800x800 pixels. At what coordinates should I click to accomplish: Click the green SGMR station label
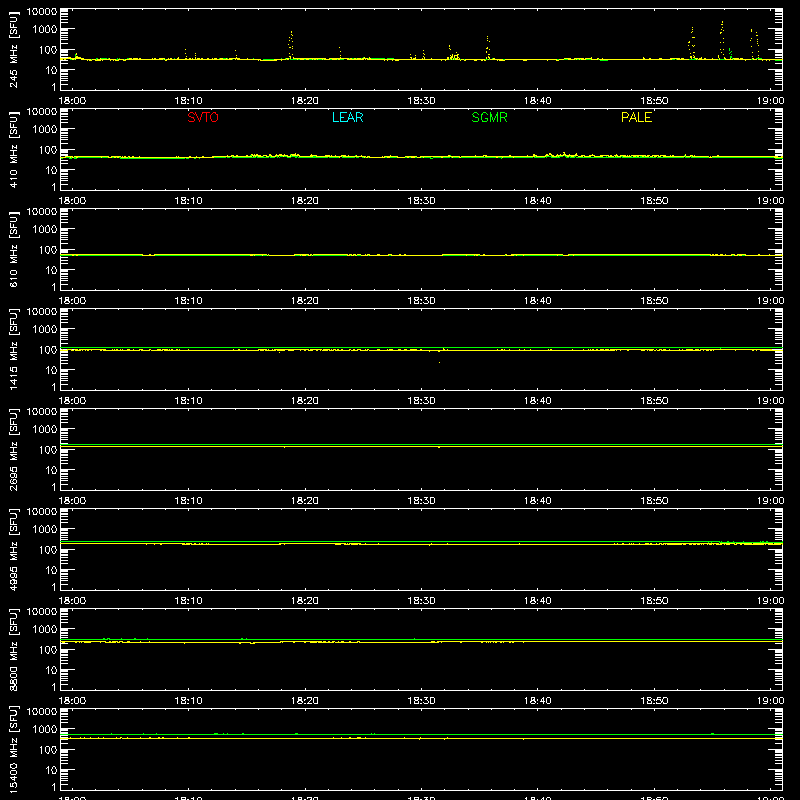489,117
